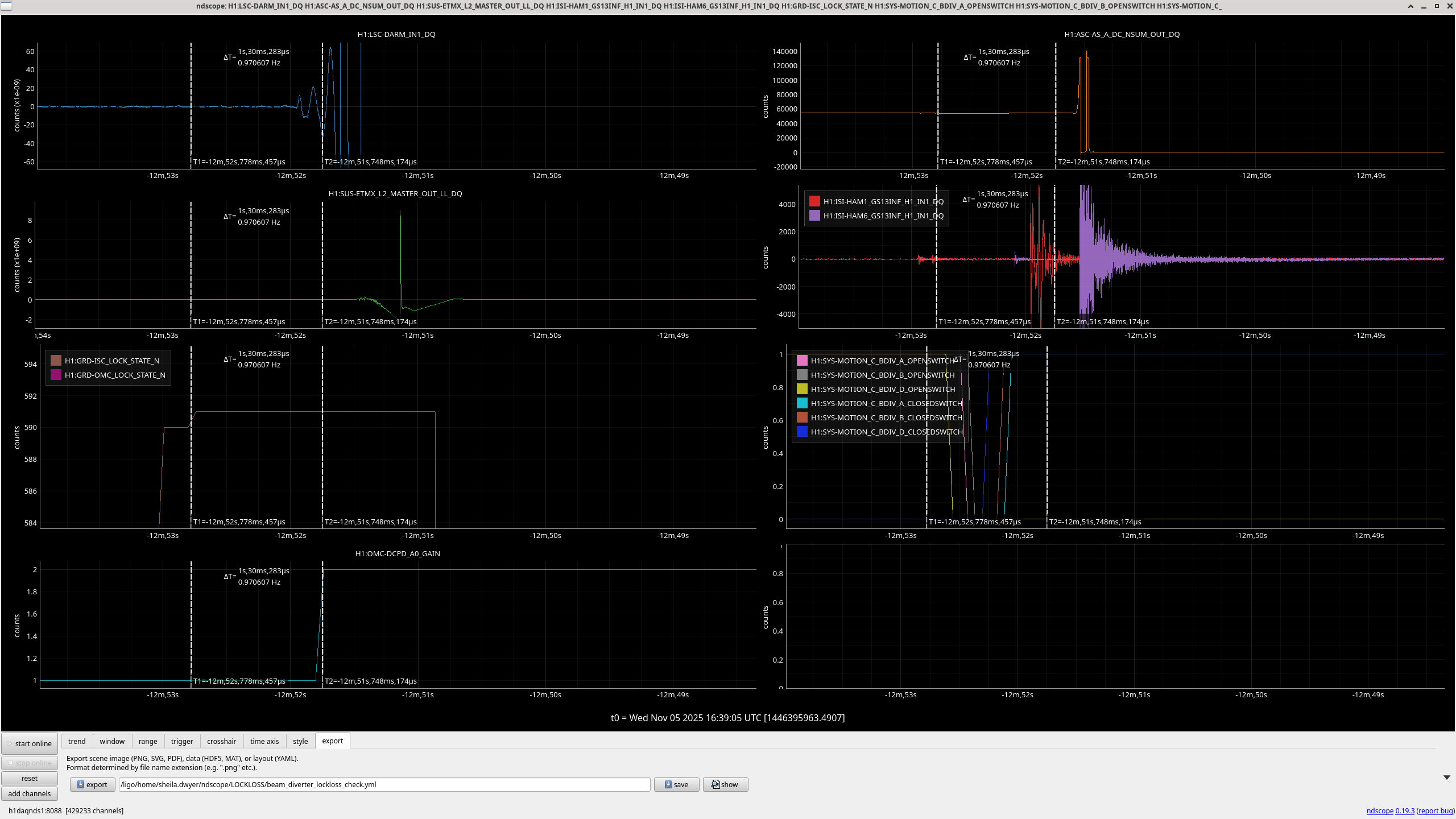Image resolution: width=1456 pixels, height=819 pixels.
Task: Toggle the GRD-ISC_LOCK_STATE_N legend entry
Action: pos(112,361)
